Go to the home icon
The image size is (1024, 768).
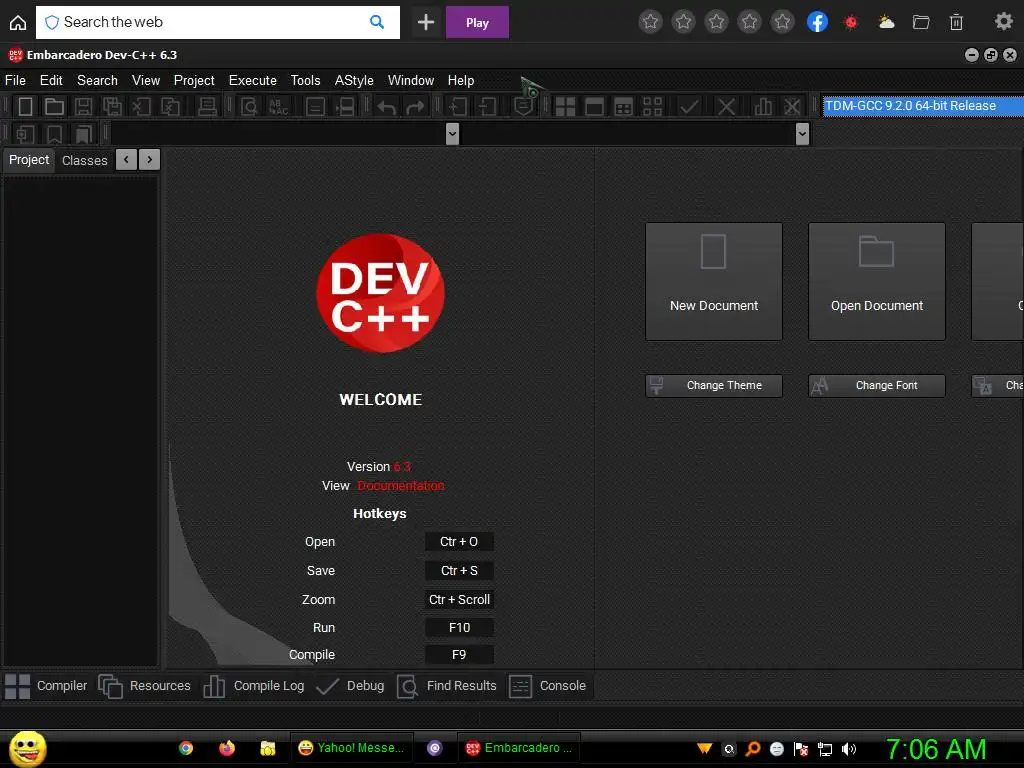[x=18, y=23]
